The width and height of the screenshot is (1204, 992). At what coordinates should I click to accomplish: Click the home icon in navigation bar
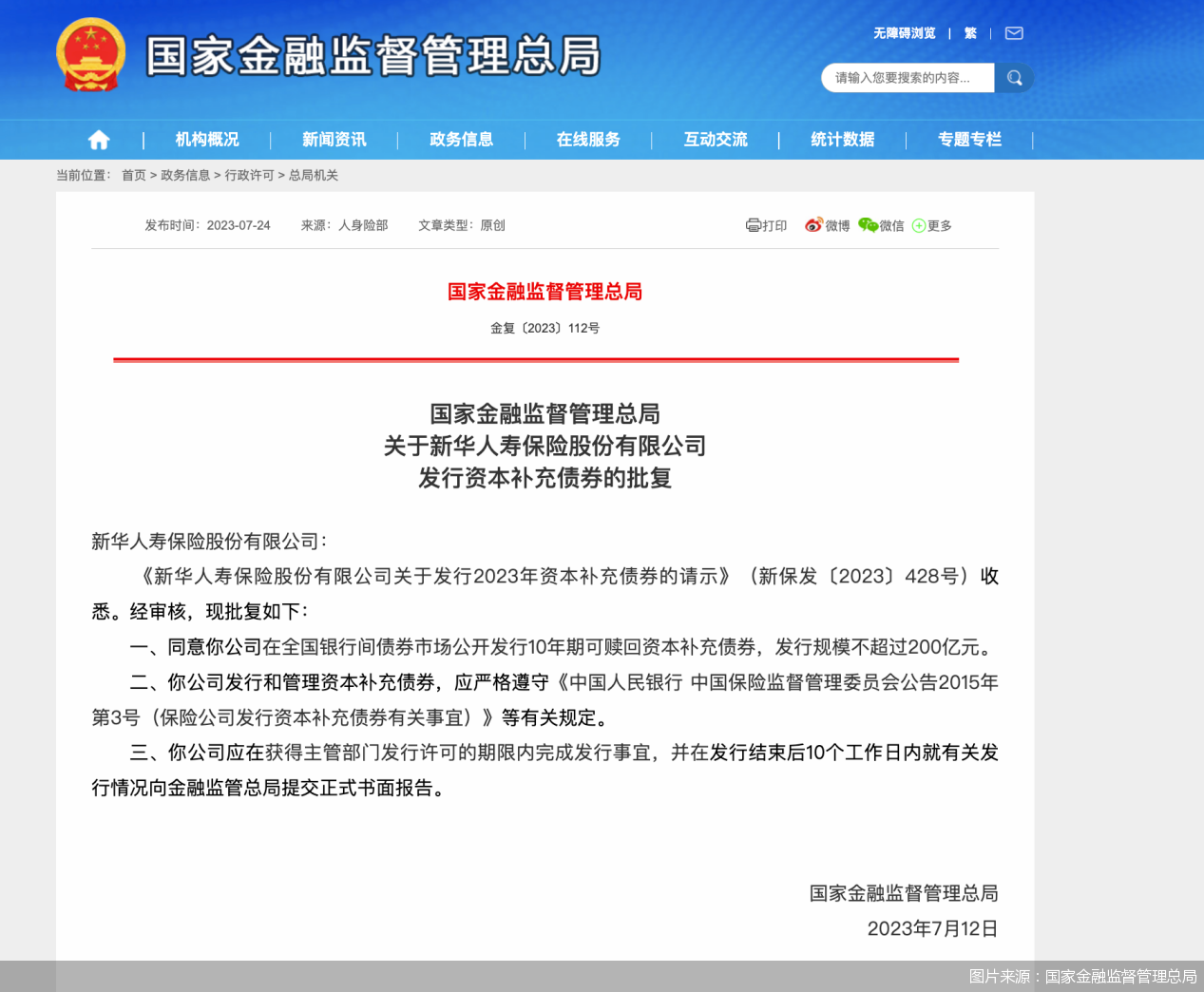coord(99,141)
